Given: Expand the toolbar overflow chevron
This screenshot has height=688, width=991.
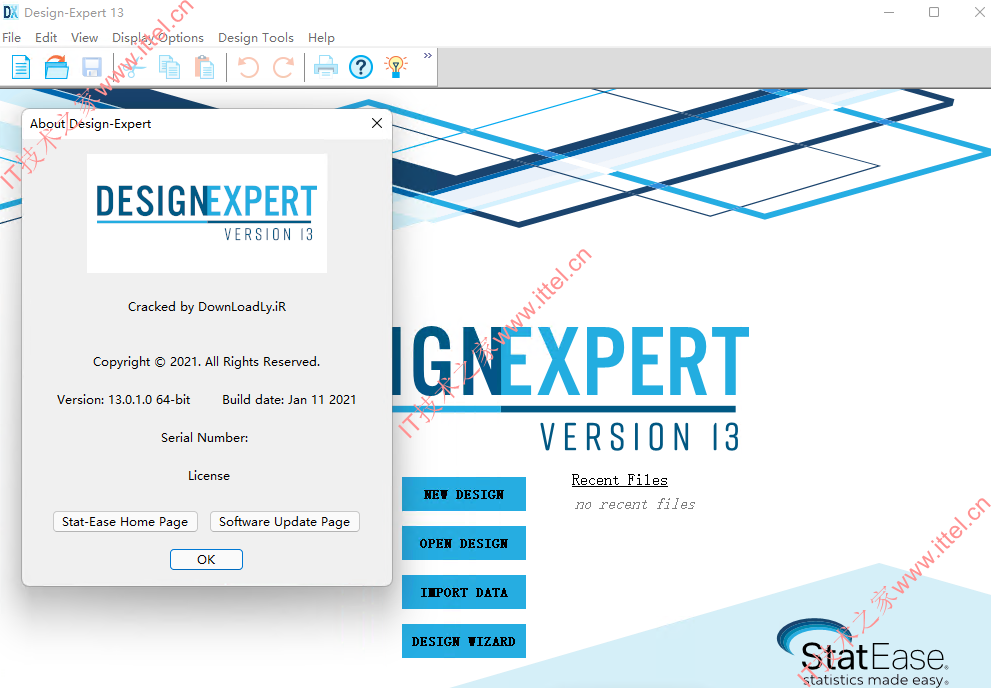Looking at the screenshot, I should [428, 56].
